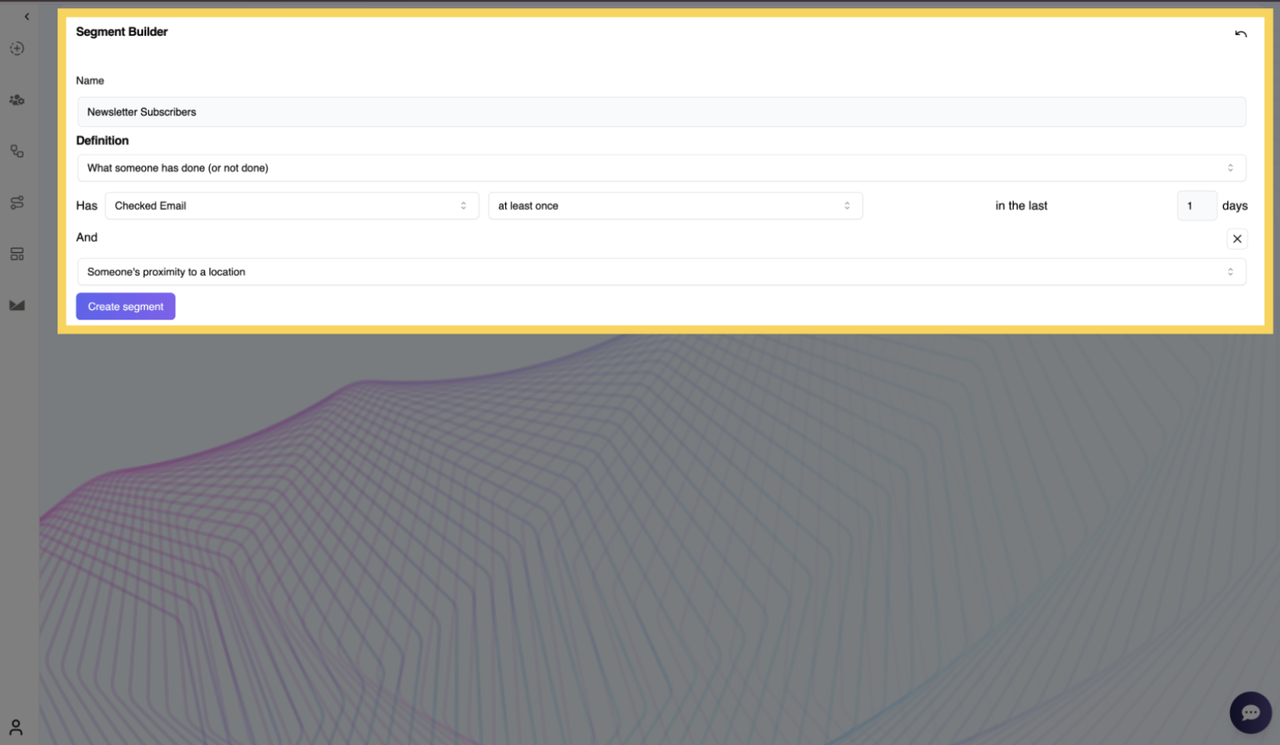1280x745 pixels.
Task: Click the days number input field
Action: (1197, 206)
